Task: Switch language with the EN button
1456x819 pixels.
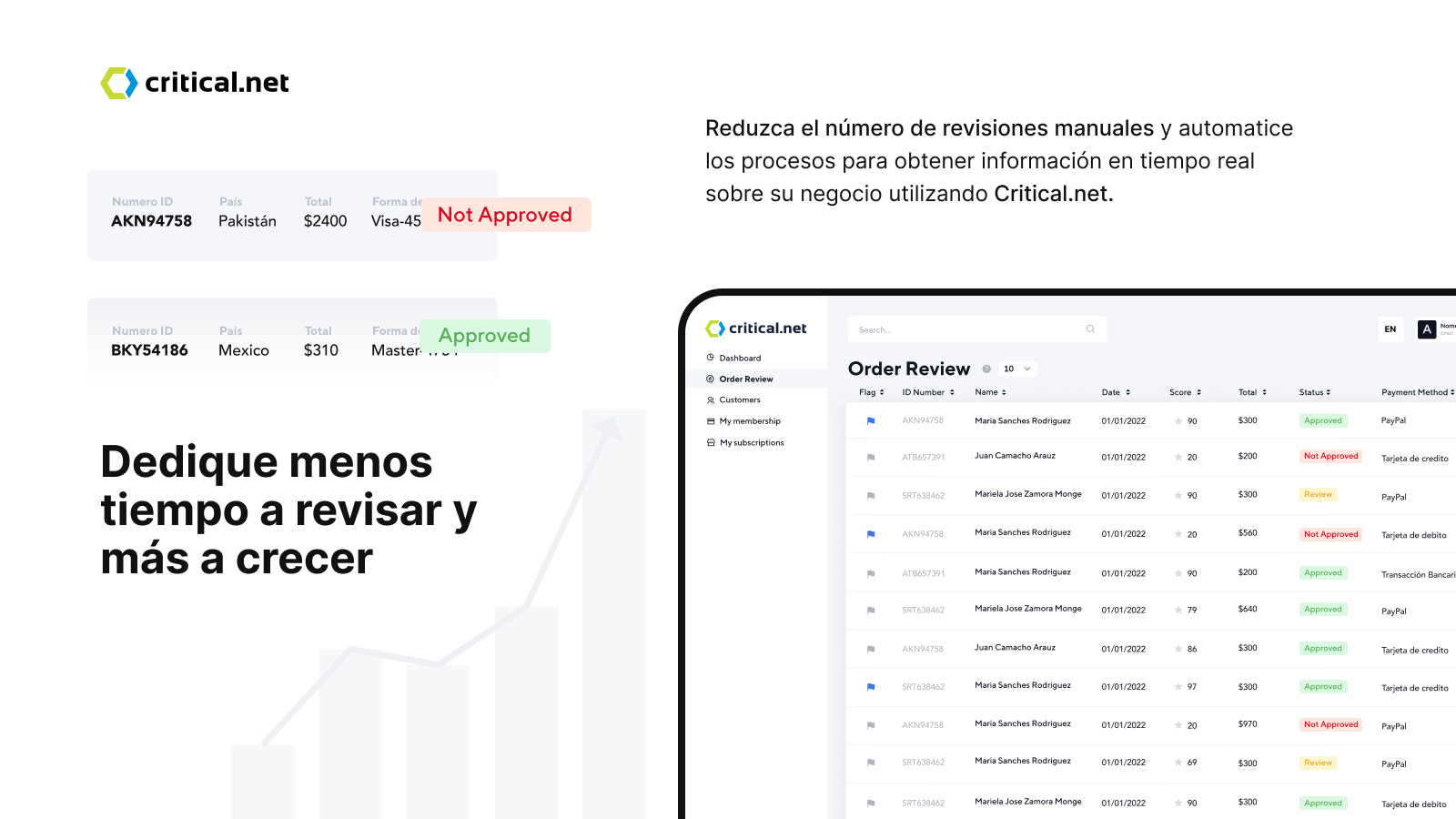Action: pyautogui.click(x=1390, y=329)
